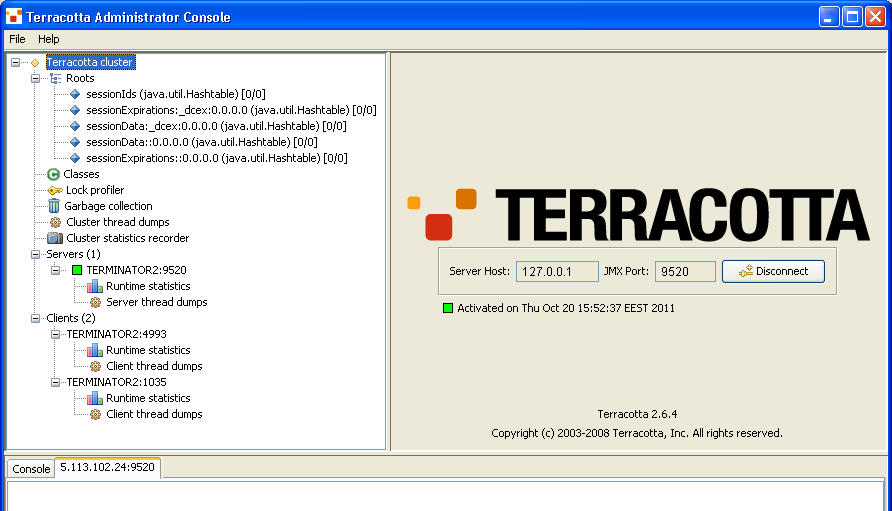This screenshot has width=892, height=511.
Task: Select the TERMINATOR2:4993 client label
Action: [x=117, y=334]
